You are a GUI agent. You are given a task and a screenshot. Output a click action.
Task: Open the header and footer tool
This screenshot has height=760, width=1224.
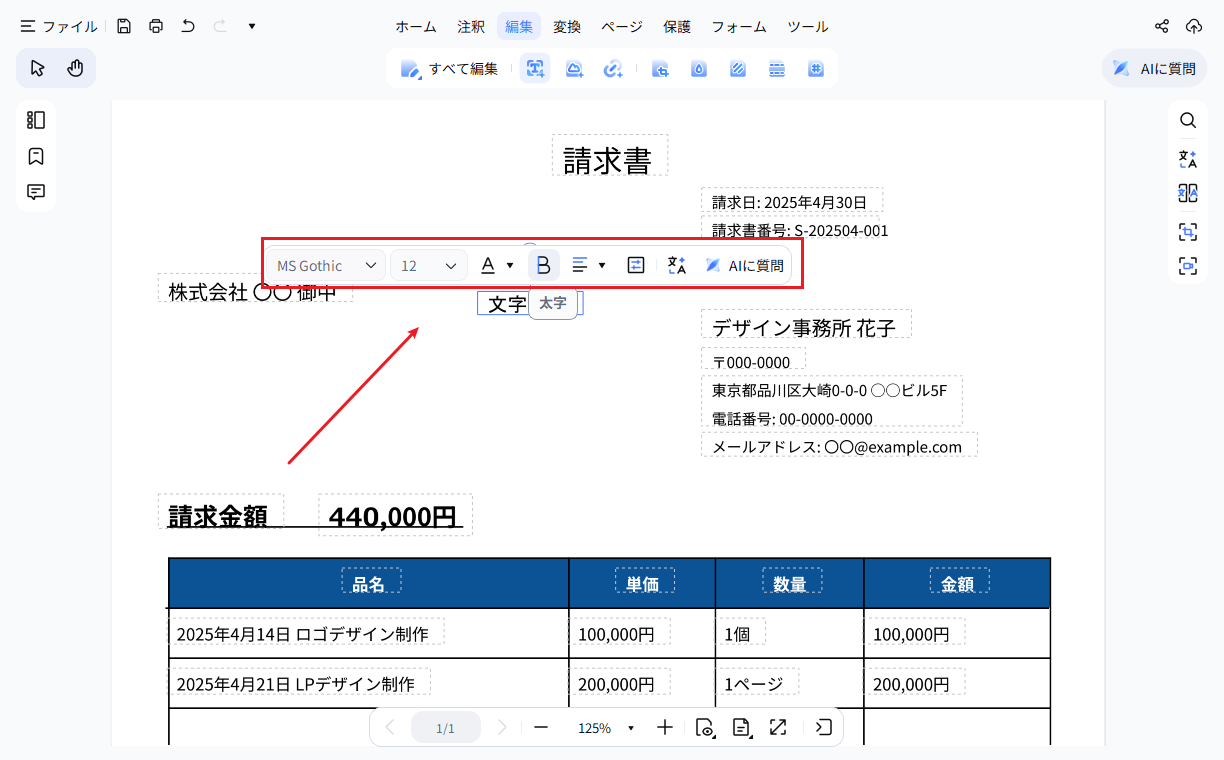(x=777, y=69)
